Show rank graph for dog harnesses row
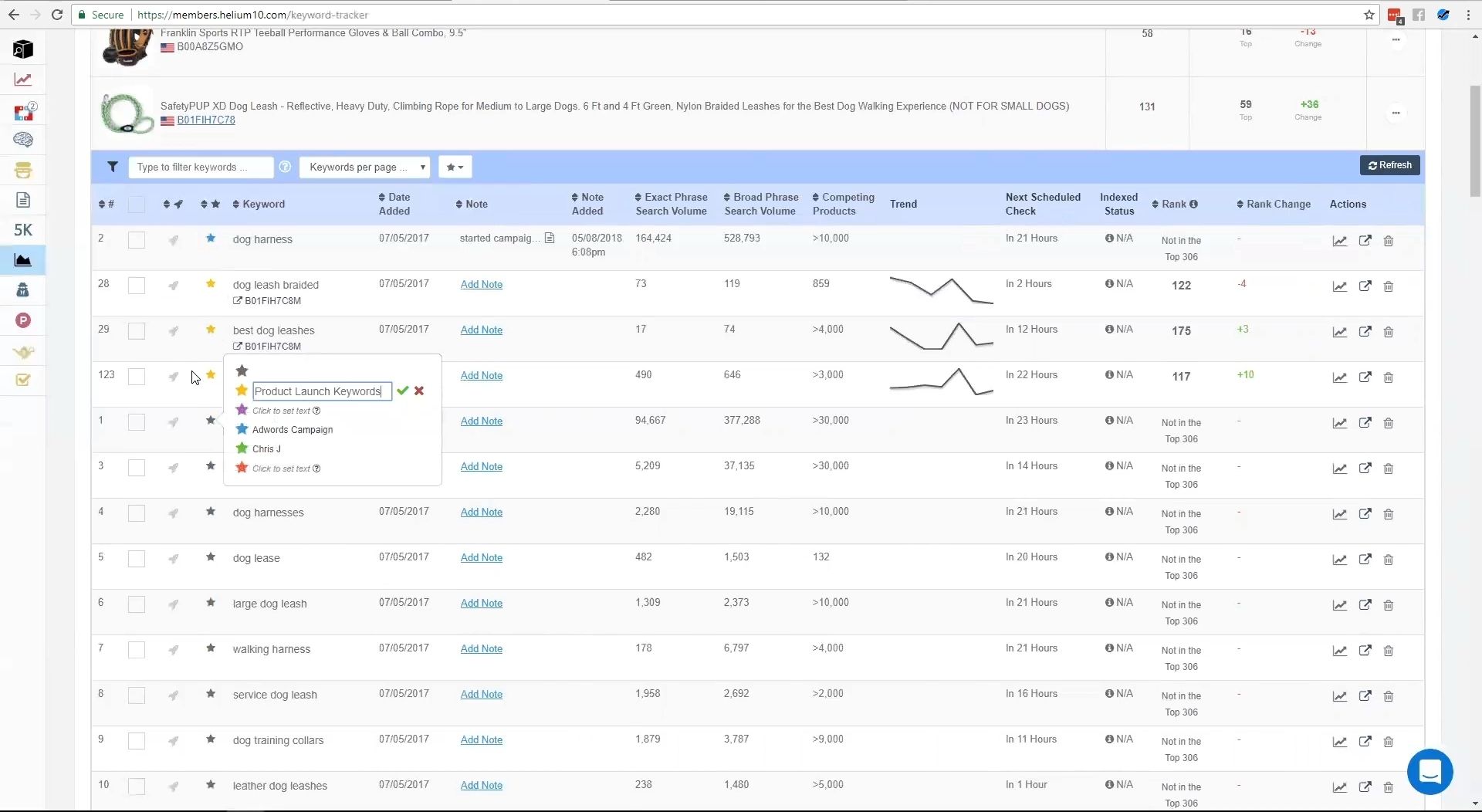The image size is (1482, 812). [1340, 514]
